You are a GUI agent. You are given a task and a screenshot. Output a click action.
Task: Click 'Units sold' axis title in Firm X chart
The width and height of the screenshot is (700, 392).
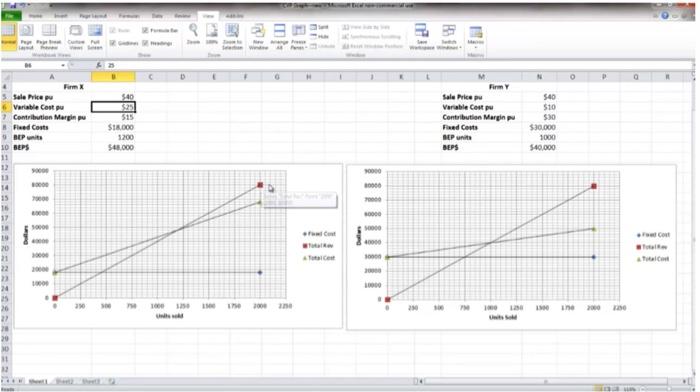coord(170,316)
